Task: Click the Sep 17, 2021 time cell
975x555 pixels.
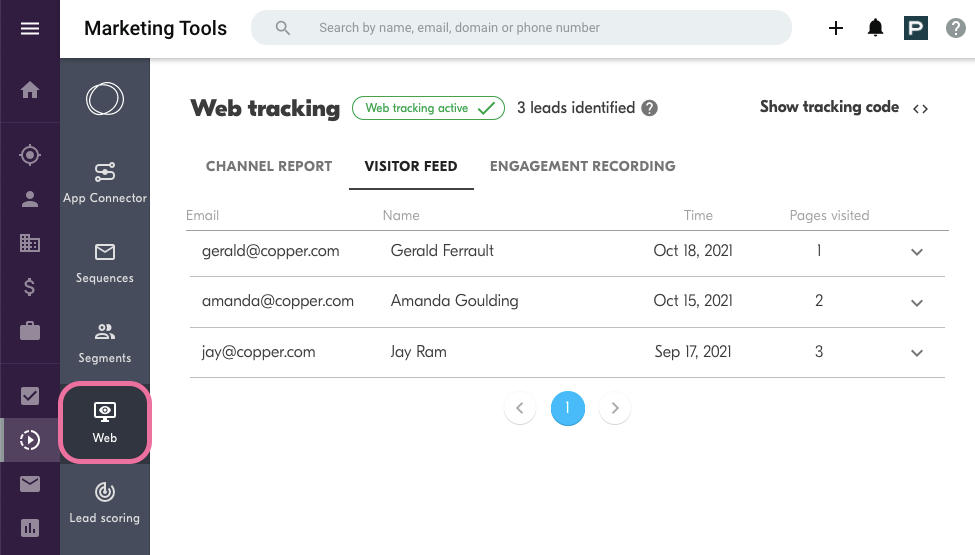Action: 693,352
